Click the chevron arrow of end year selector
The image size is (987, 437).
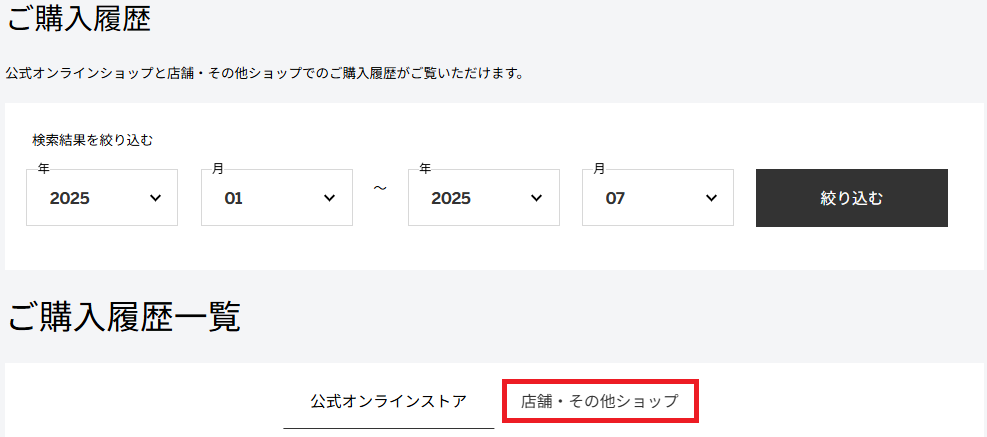[536, 198]
